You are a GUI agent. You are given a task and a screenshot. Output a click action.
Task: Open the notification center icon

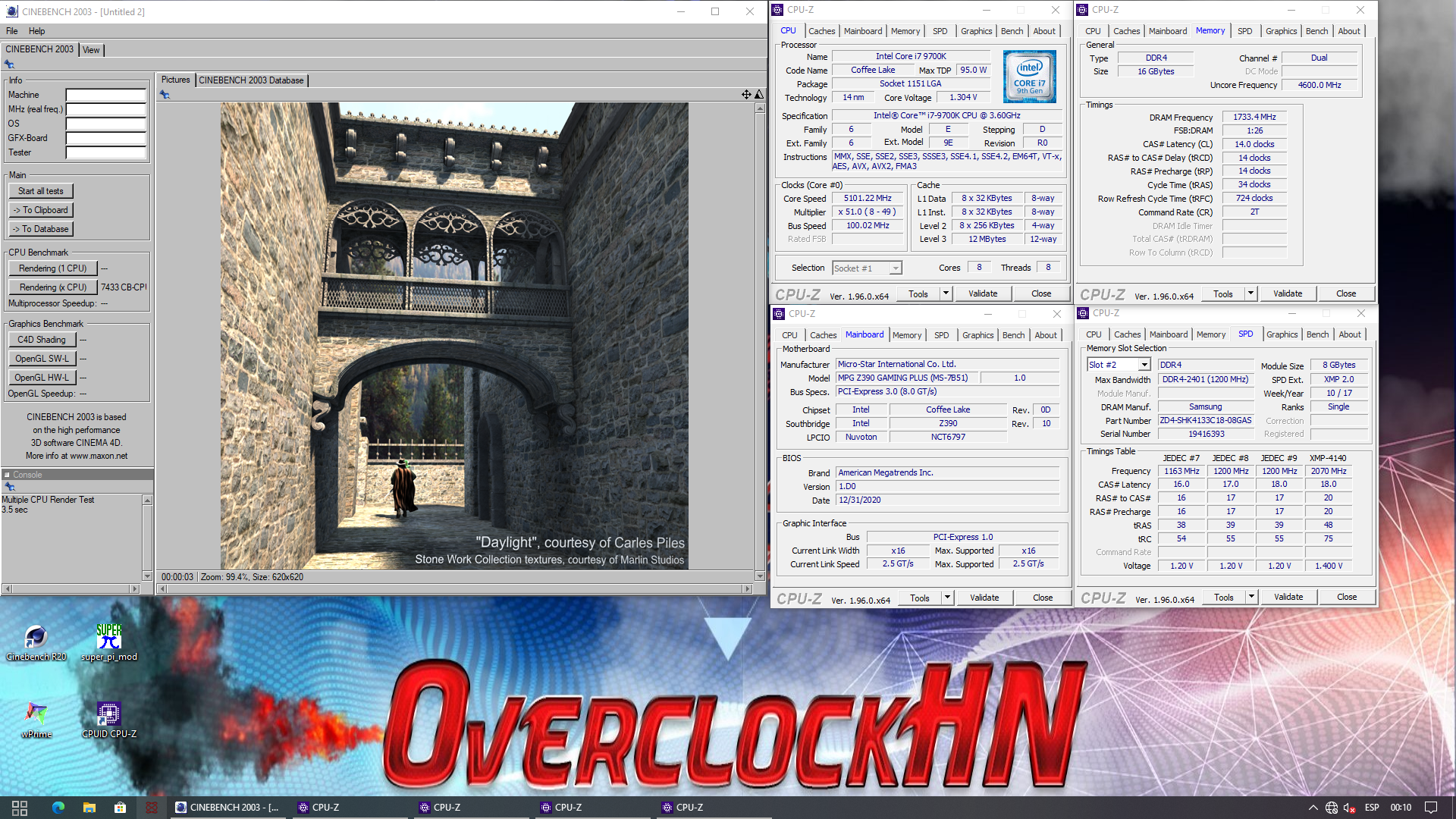coord(1431,808)
